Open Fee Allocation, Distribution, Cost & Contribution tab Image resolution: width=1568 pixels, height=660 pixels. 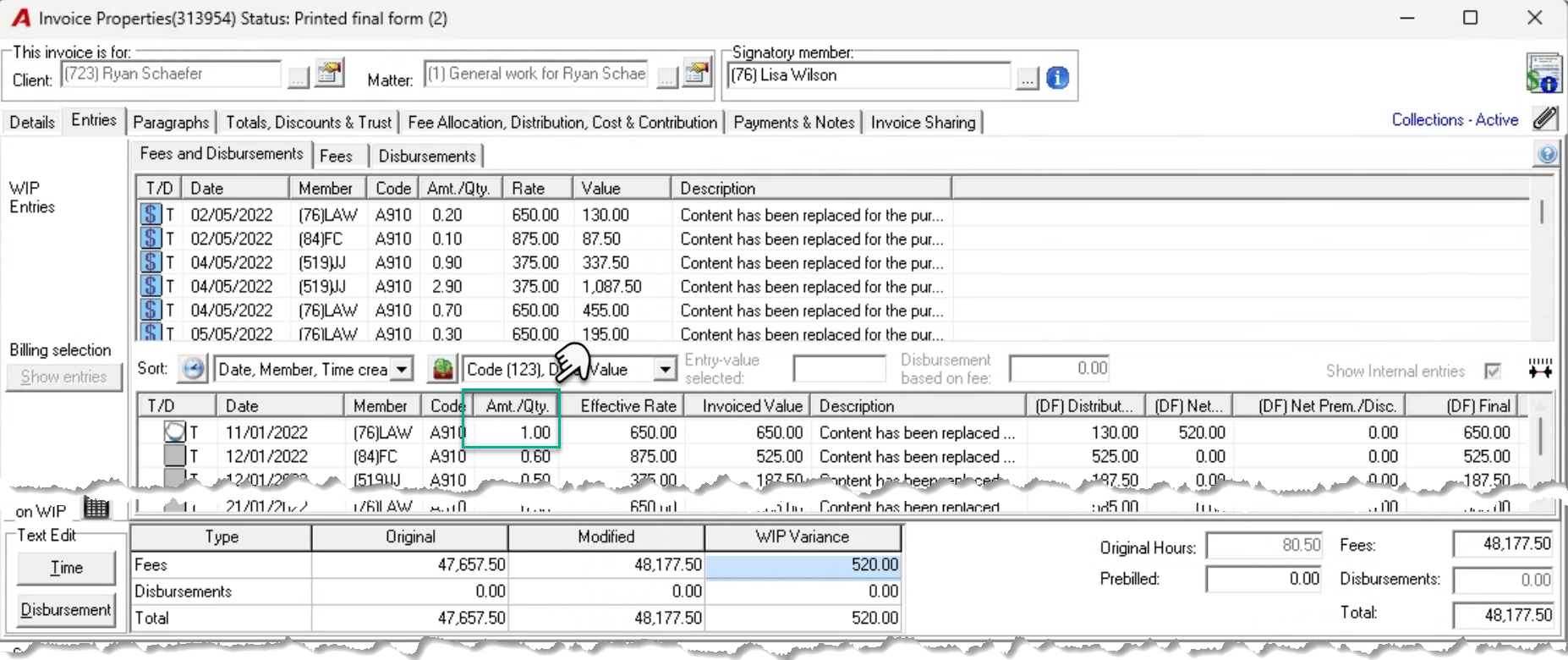(x=562, y=122)
